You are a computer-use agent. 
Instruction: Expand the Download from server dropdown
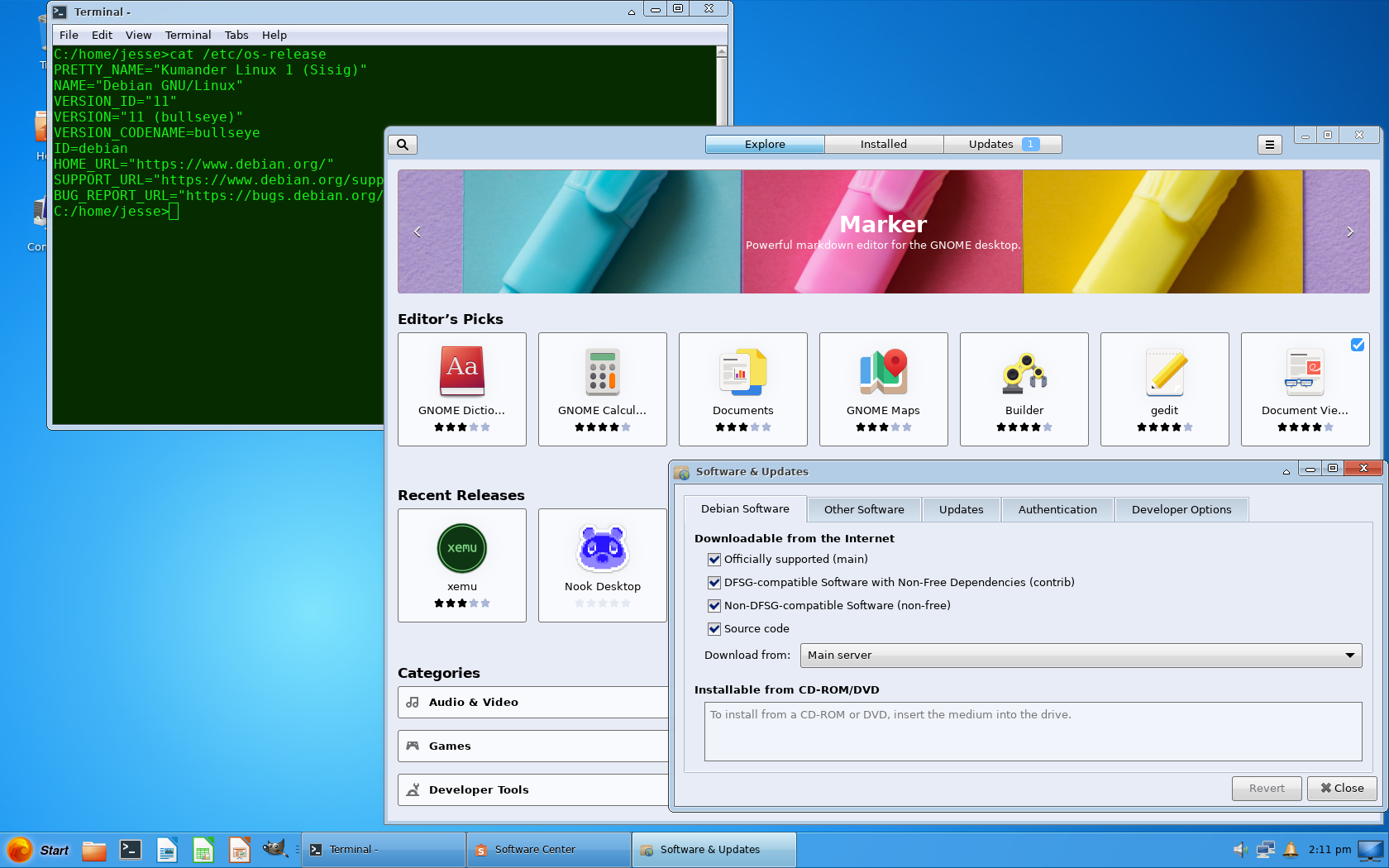[x=1081, y=656]
